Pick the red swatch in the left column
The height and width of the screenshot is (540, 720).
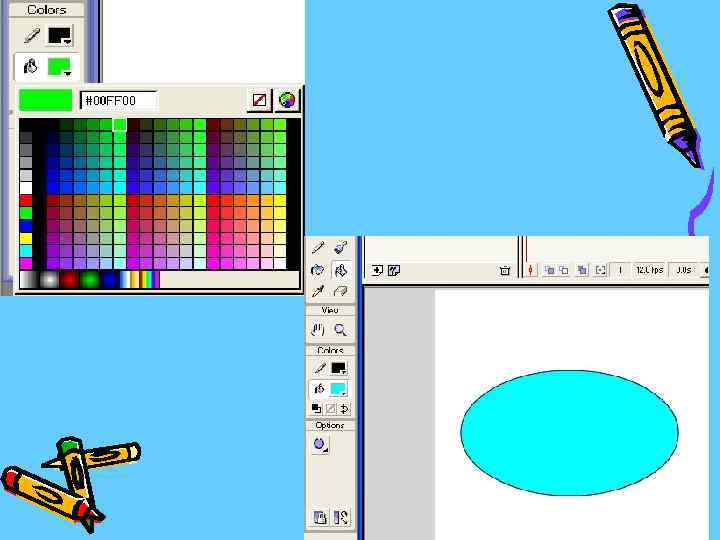(x=26, y=200)
